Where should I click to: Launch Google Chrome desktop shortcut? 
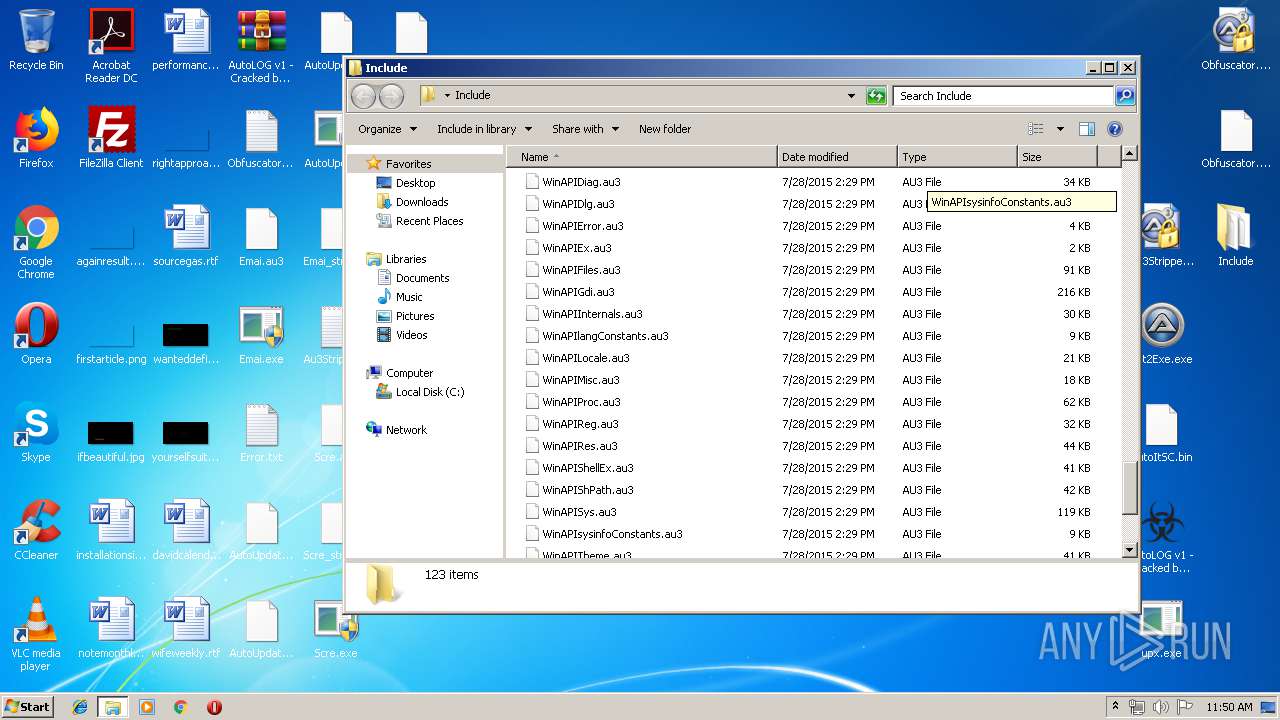tap(36, 243)
